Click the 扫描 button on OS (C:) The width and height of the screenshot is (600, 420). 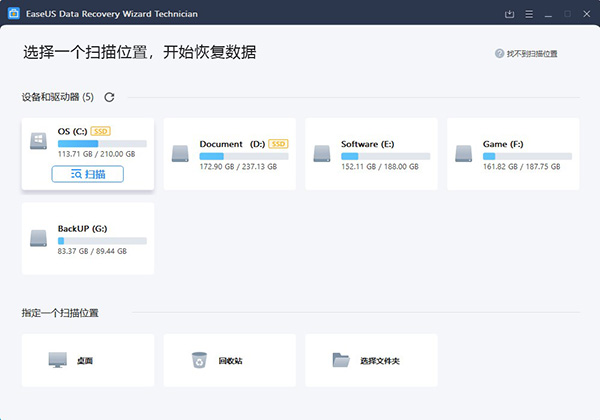[x=88, y=174]
